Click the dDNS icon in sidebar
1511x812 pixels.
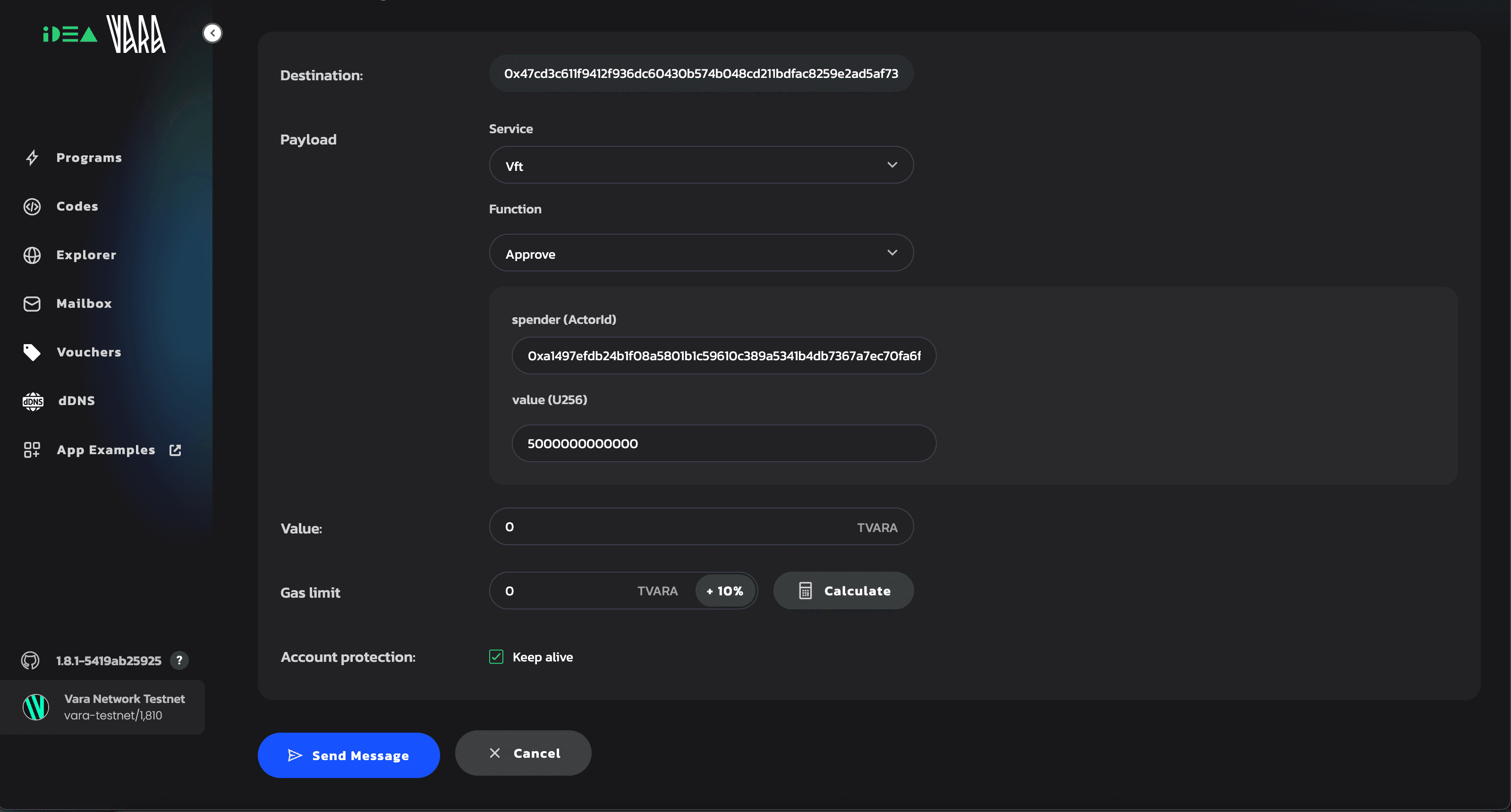pos(33,401)
